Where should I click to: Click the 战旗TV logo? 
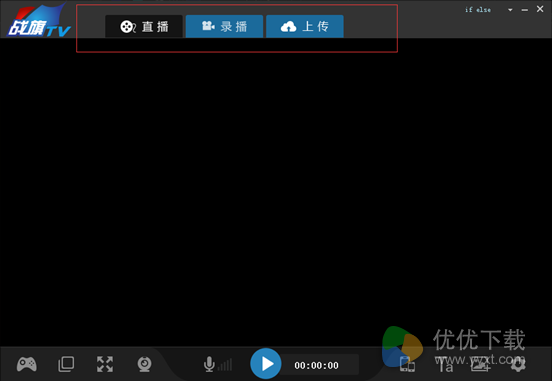[39, 21]
